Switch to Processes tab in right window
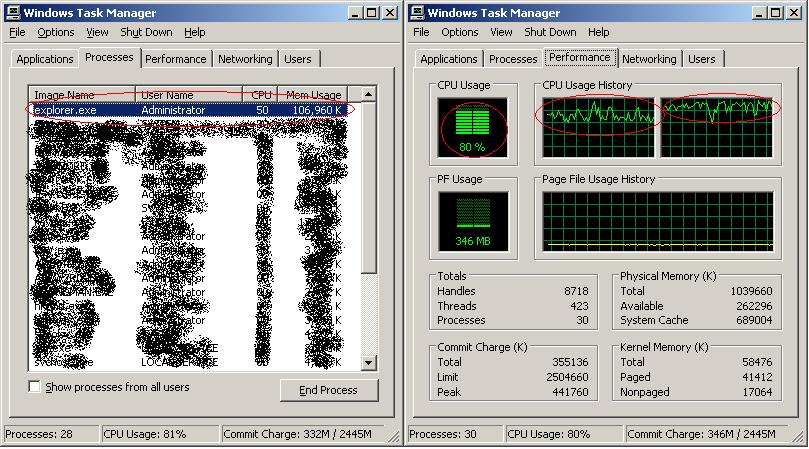809x449 pixels. pos(513,59)
